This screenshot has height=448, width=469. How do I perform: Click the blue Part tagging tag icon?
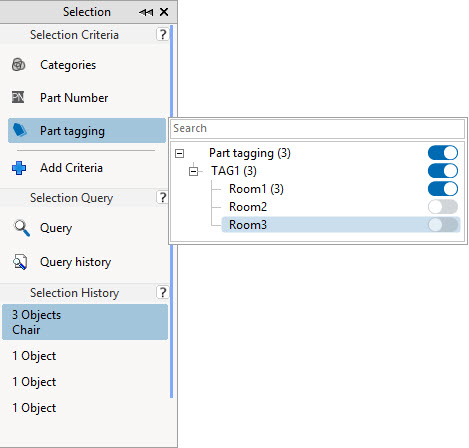click(x=20, y=130)
